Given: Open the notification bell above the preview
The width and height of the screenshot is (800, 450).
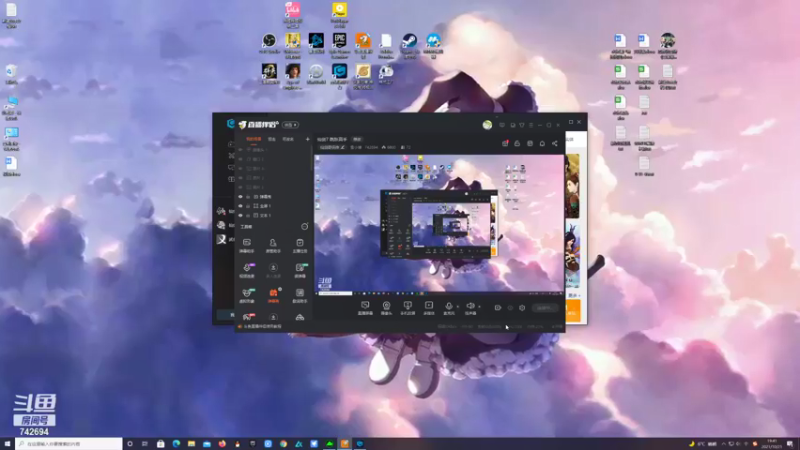Looking at the screenshot, I should pyautogui.click(x=542, y=143).
